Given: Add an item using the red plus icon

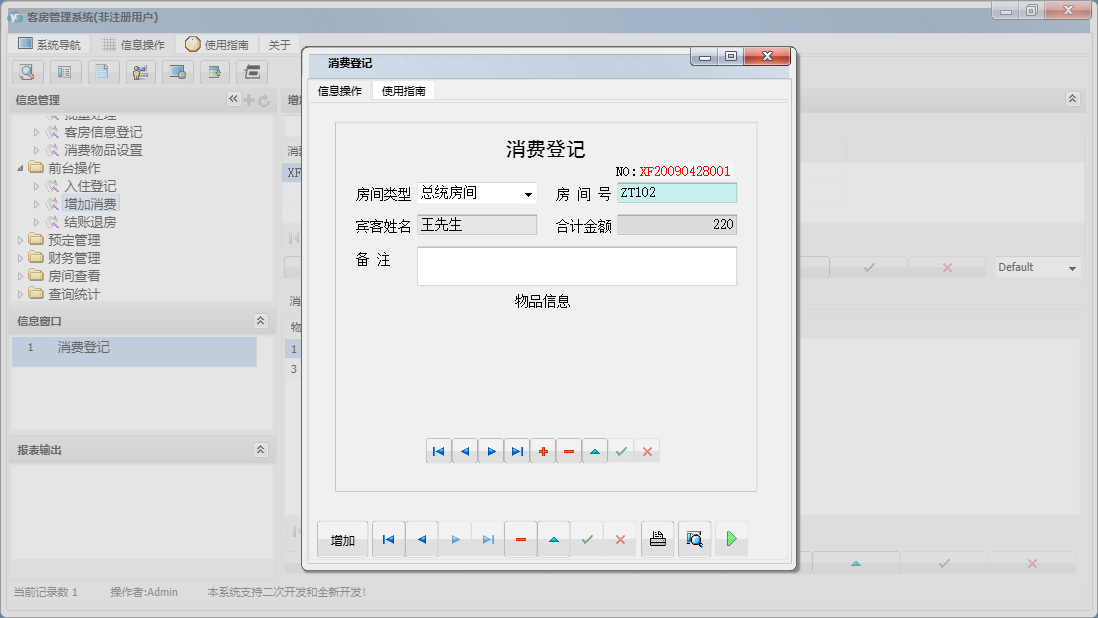Looking at the screenshot, I should coord(543,450).
